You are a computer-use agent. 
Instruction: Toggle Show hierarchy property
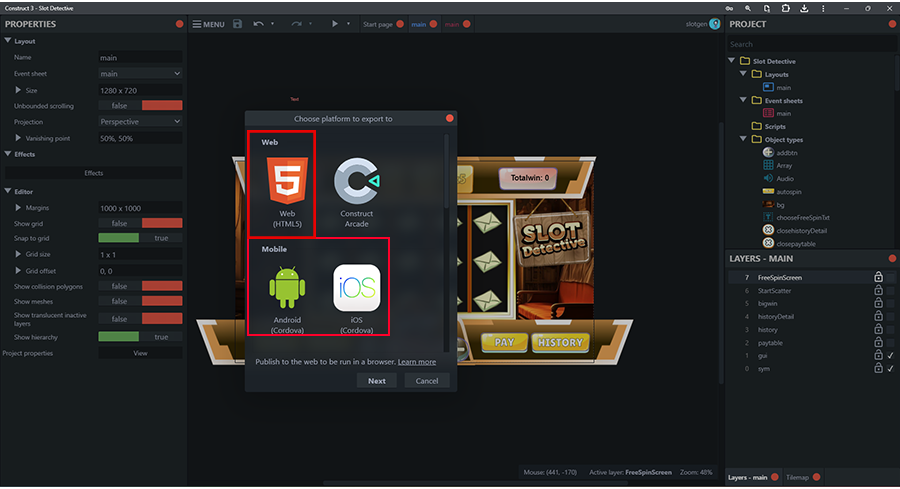(x=140, y=337)
